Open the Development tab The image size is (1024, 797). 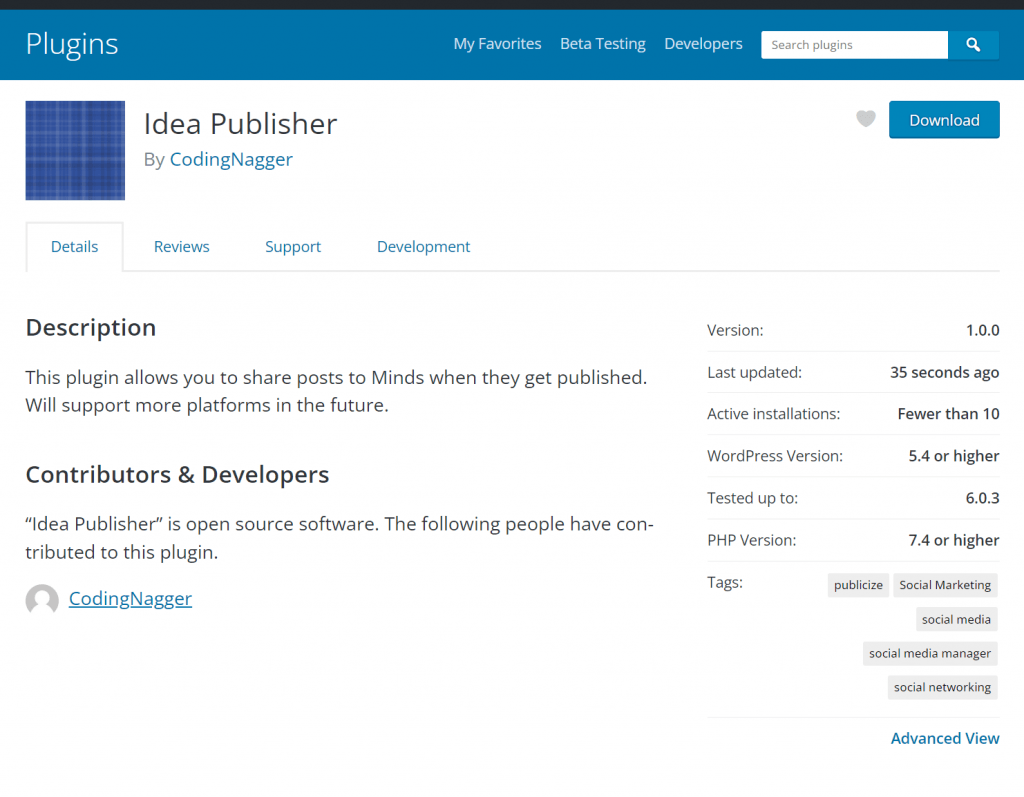(423, 247)
